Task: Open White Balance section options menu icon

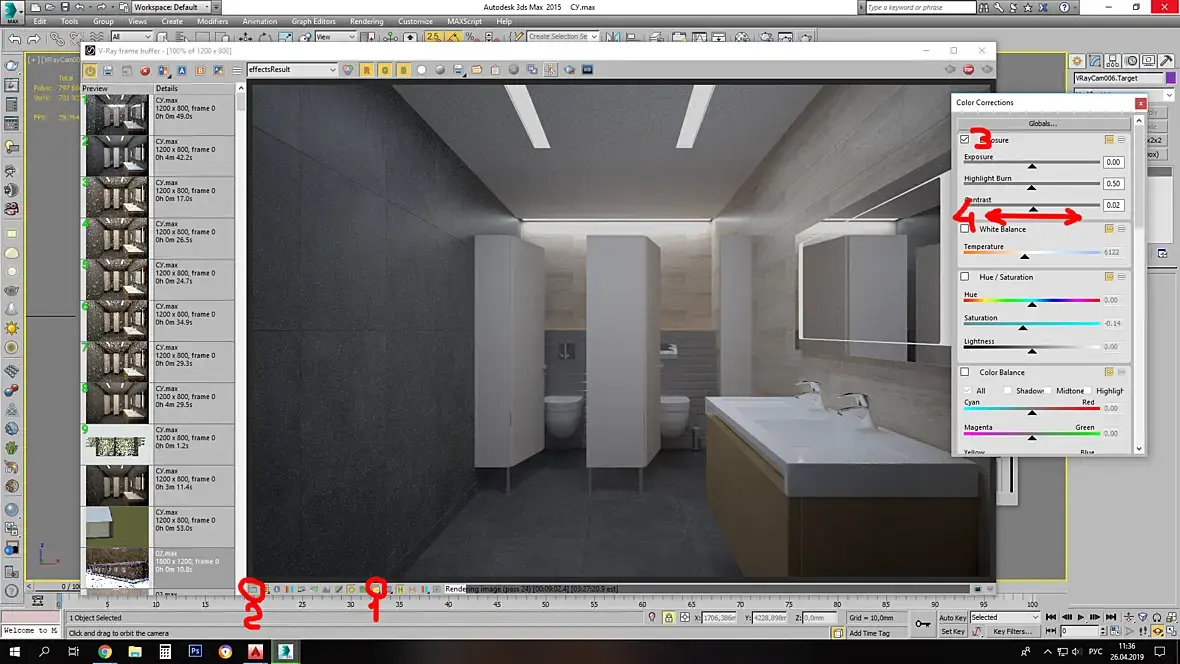Action: [1121, 229]
